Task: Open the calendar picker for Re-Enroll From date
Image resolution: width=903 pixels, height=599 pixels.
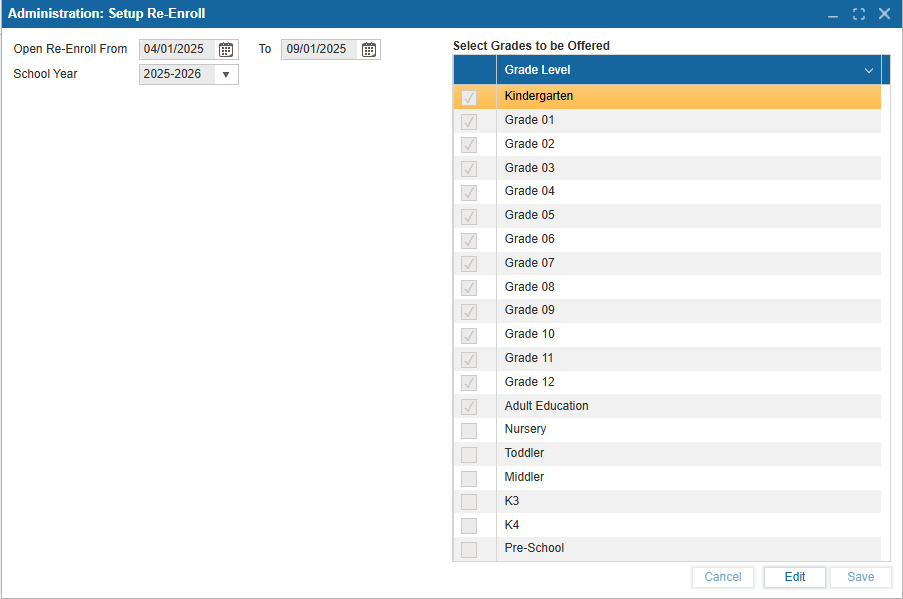Action: pyautogui.click(x=226, y=50)
